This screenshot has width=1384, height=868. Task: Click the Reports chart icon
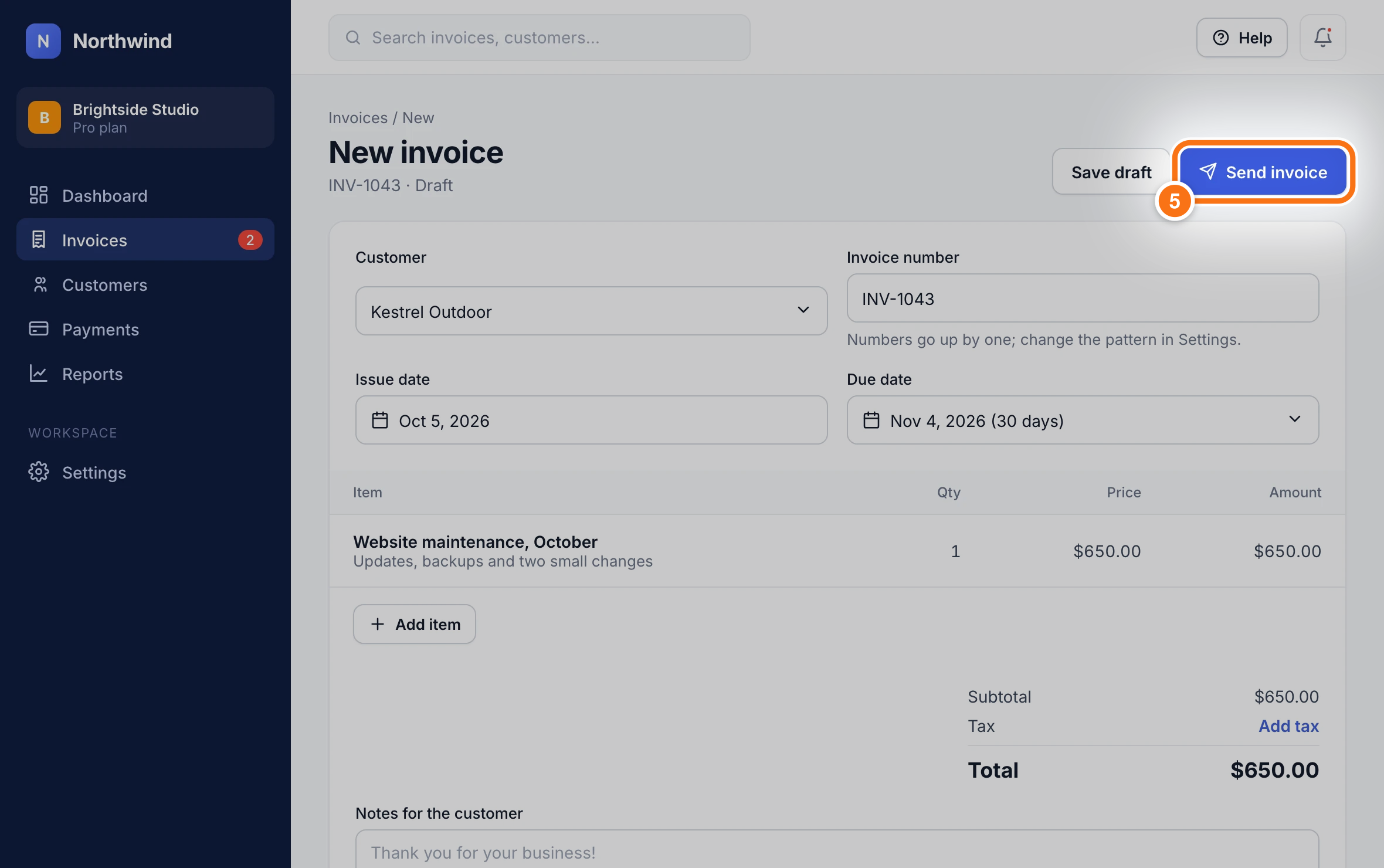pyautogui.click(x=39, y=374)
